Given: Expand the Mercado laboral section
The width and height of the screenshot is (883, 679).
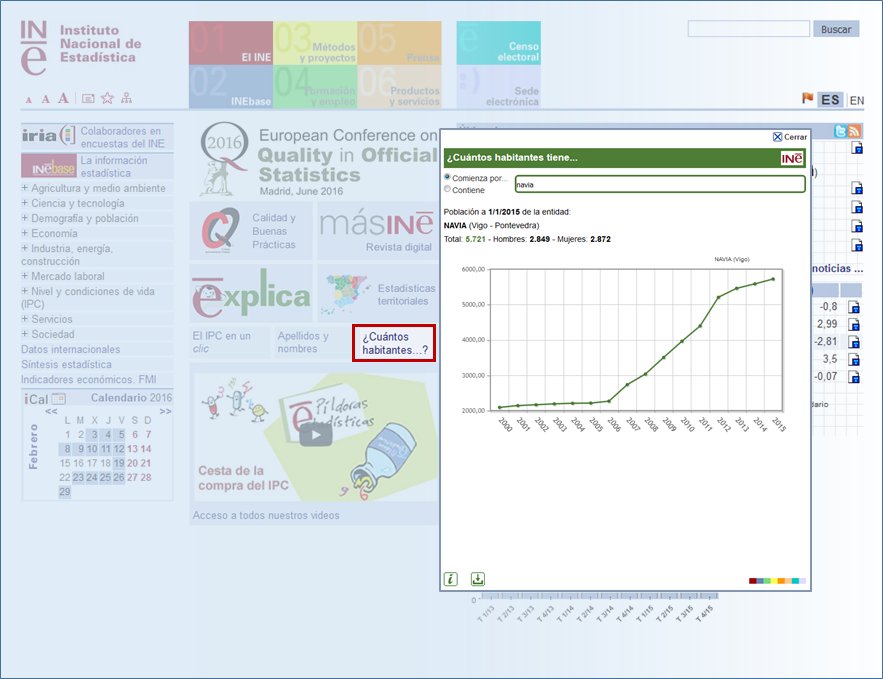Looking at the screenshot, I should 25,276.
